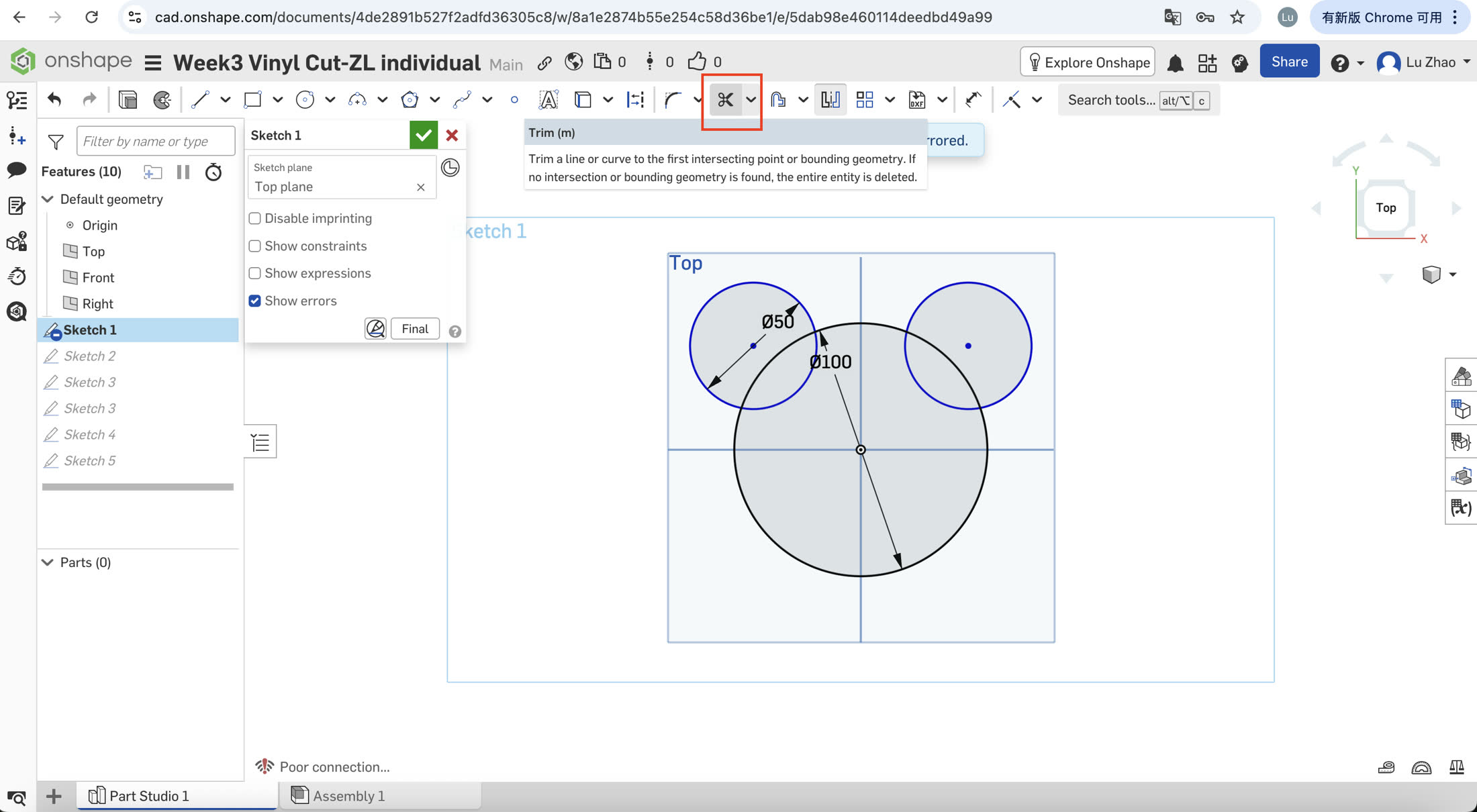The height and width of the screenshot is (812, 1477).
Task: Open the Trim tool dropdown arrow
Action: 751,100
